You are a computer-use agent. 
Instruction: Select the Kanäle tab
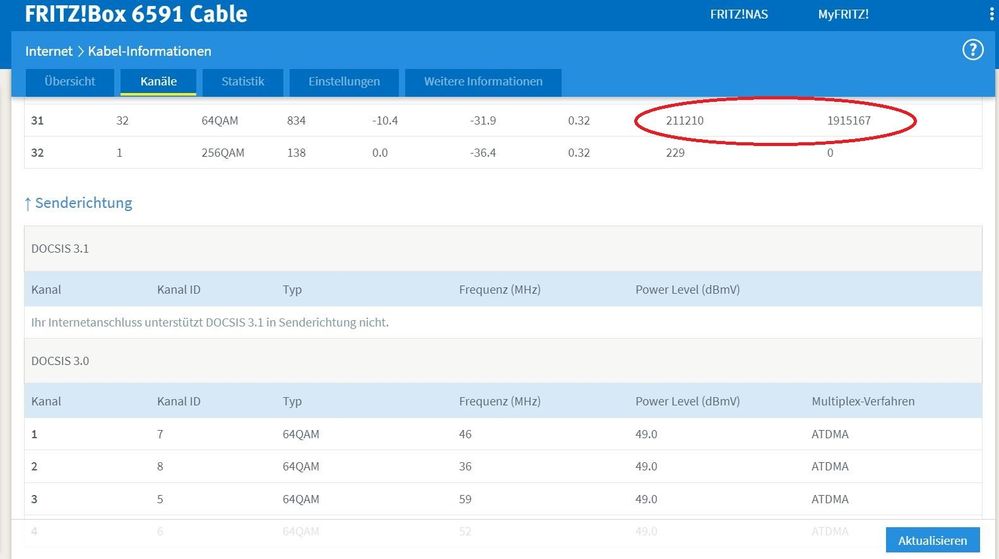158,82
